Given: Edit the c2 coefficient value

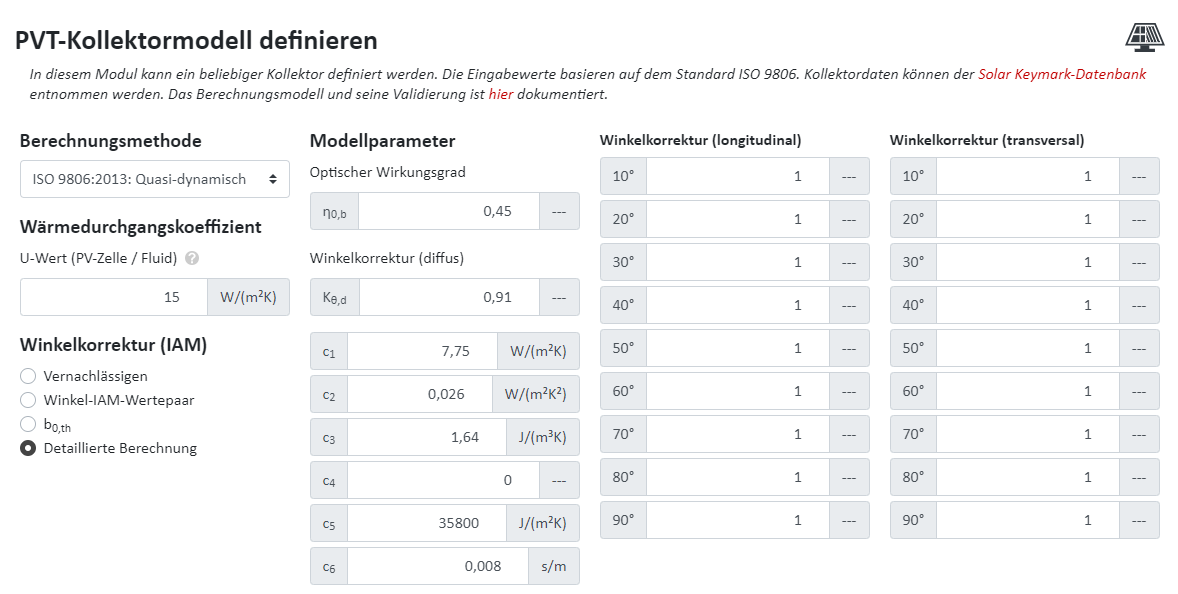Looking at the screenshot, I should [x=419, y=394].
